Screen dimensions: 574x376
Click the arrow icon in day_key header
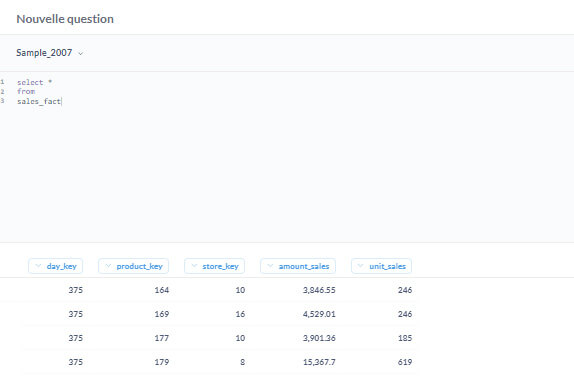tap(38, 266)
